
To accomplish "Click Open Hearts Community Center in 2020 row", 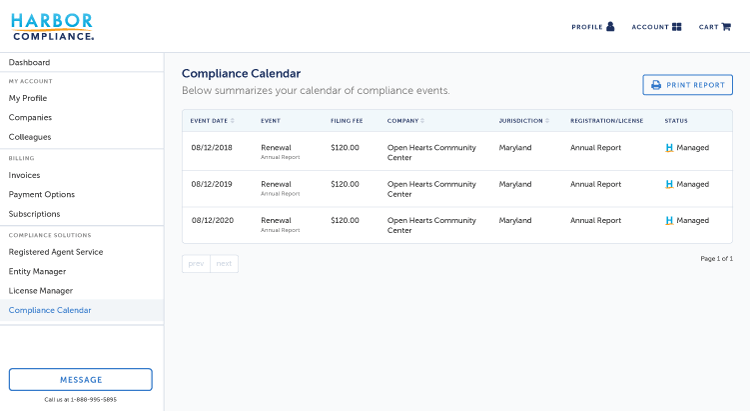I will [x=431, y=225].
